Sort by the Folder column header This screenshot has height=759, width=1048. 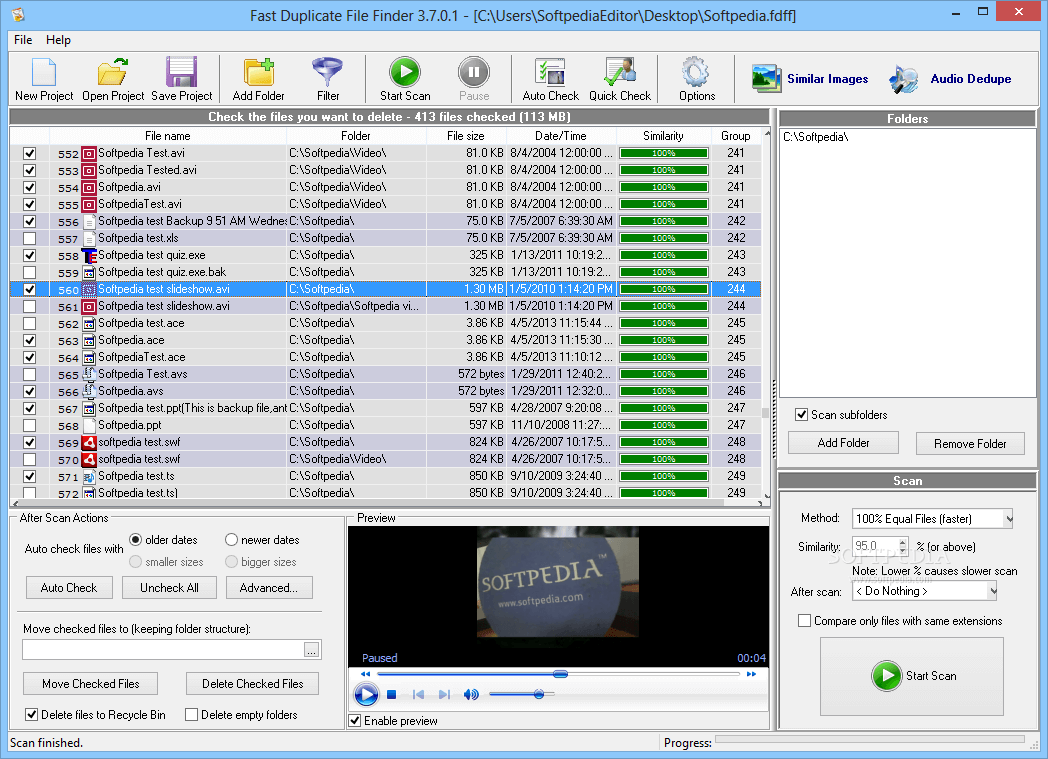coord(356,136)
